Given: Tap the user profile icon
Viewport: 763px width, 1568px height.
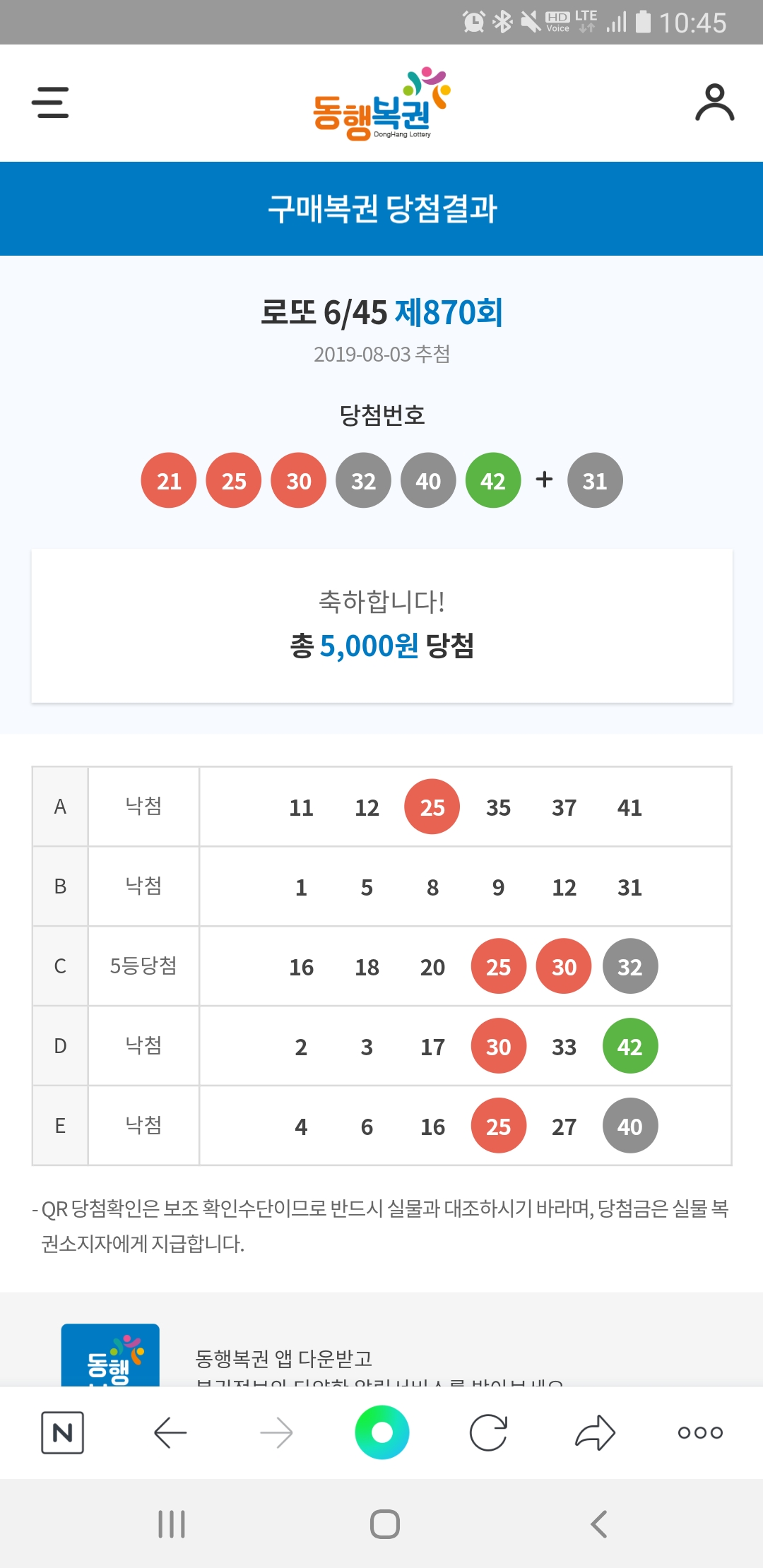Looking at the screenshot, I should [714, 103].
